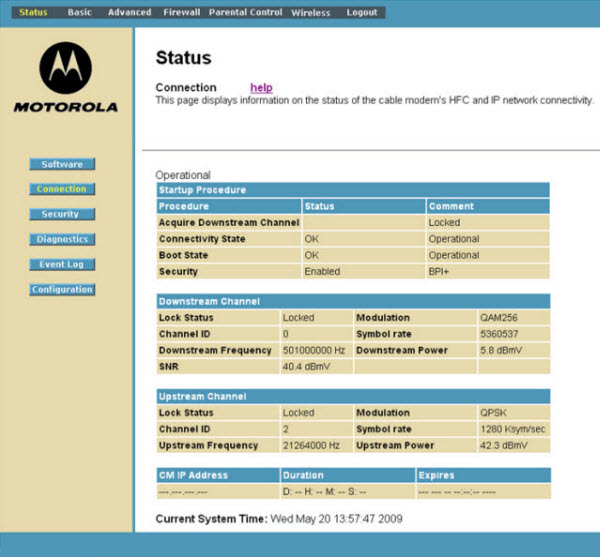
Task: Select the Parental Control tab
Action: coord(246,13)
